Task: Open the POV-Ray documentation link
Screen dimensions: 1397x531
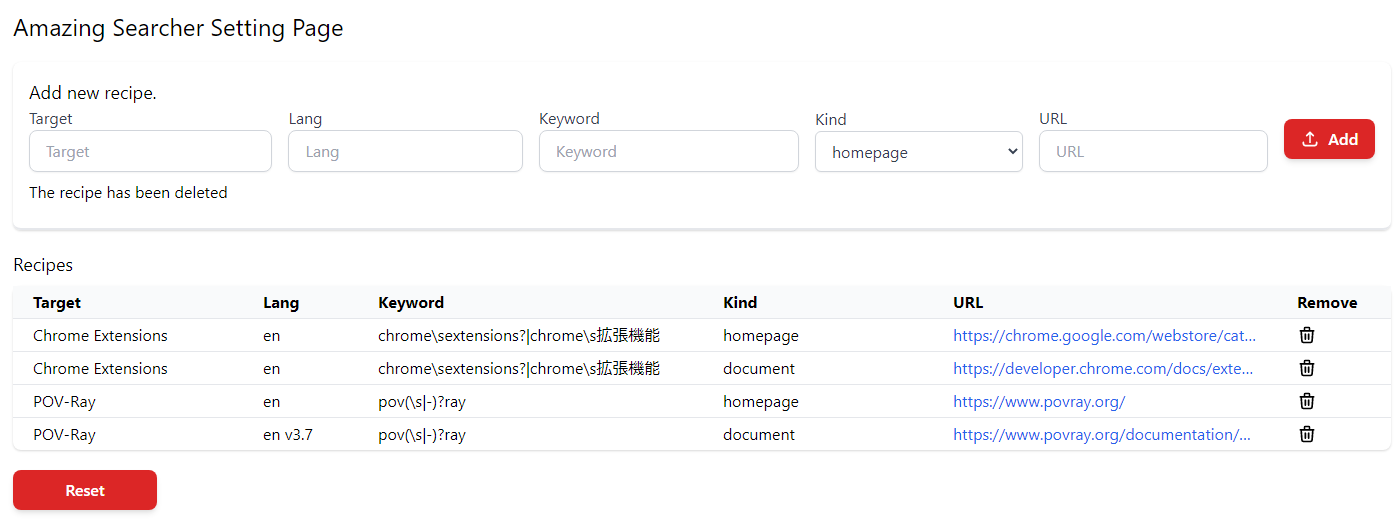Action: [x=1101, y=435]
